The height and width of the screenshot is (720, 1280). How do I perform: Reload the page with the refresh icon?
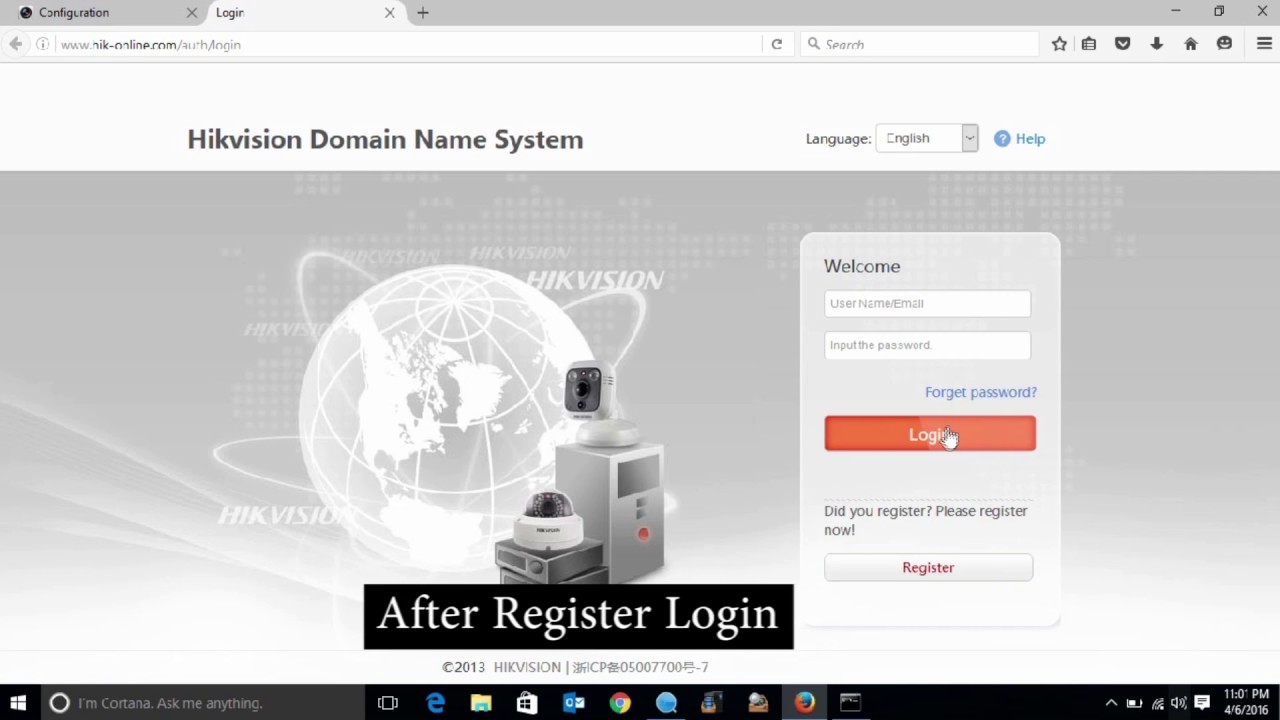click(x=776, y=44)
